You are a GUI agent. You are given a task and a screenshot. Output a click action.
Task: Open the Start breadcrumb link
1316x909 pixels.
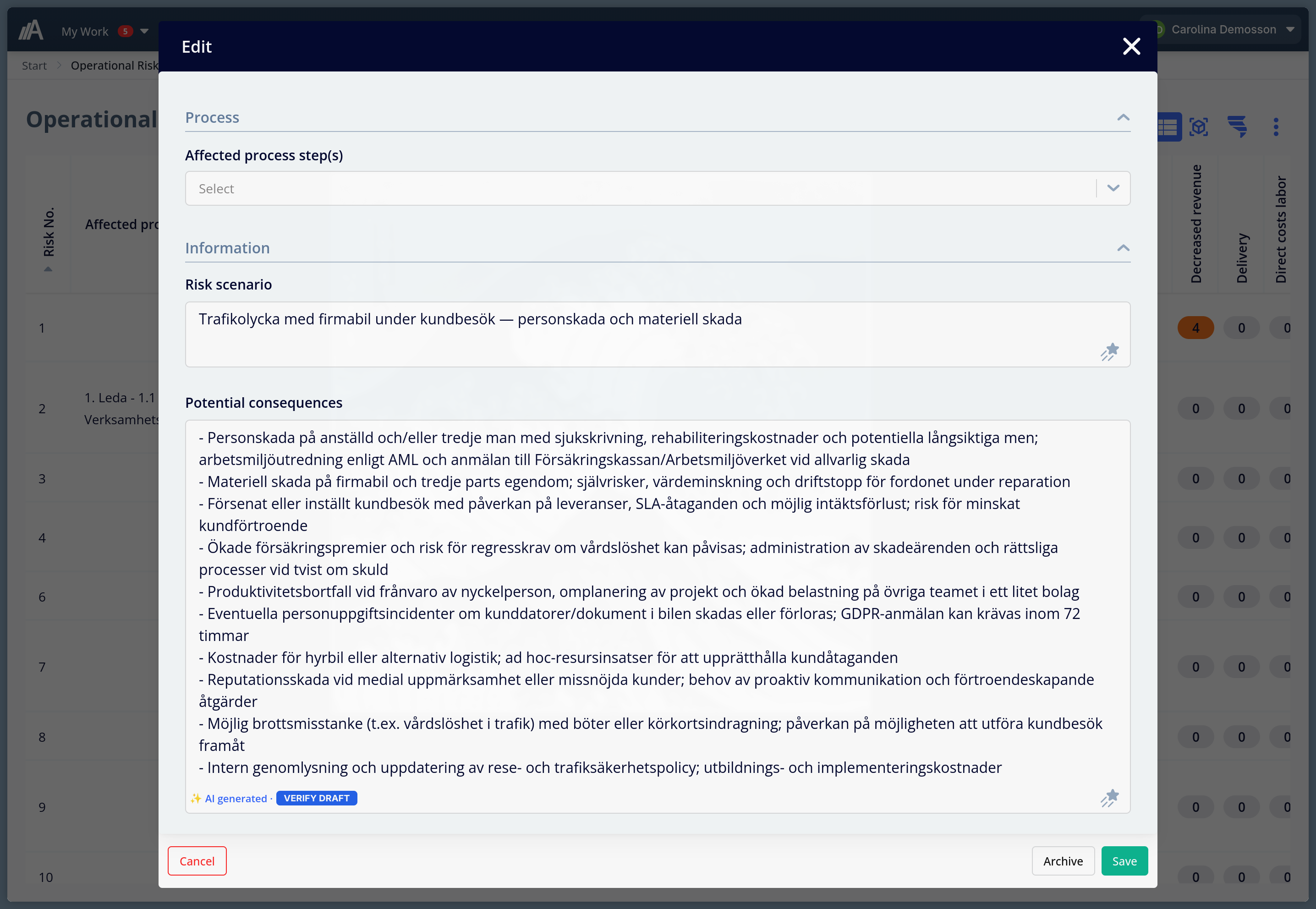[34, 66]
